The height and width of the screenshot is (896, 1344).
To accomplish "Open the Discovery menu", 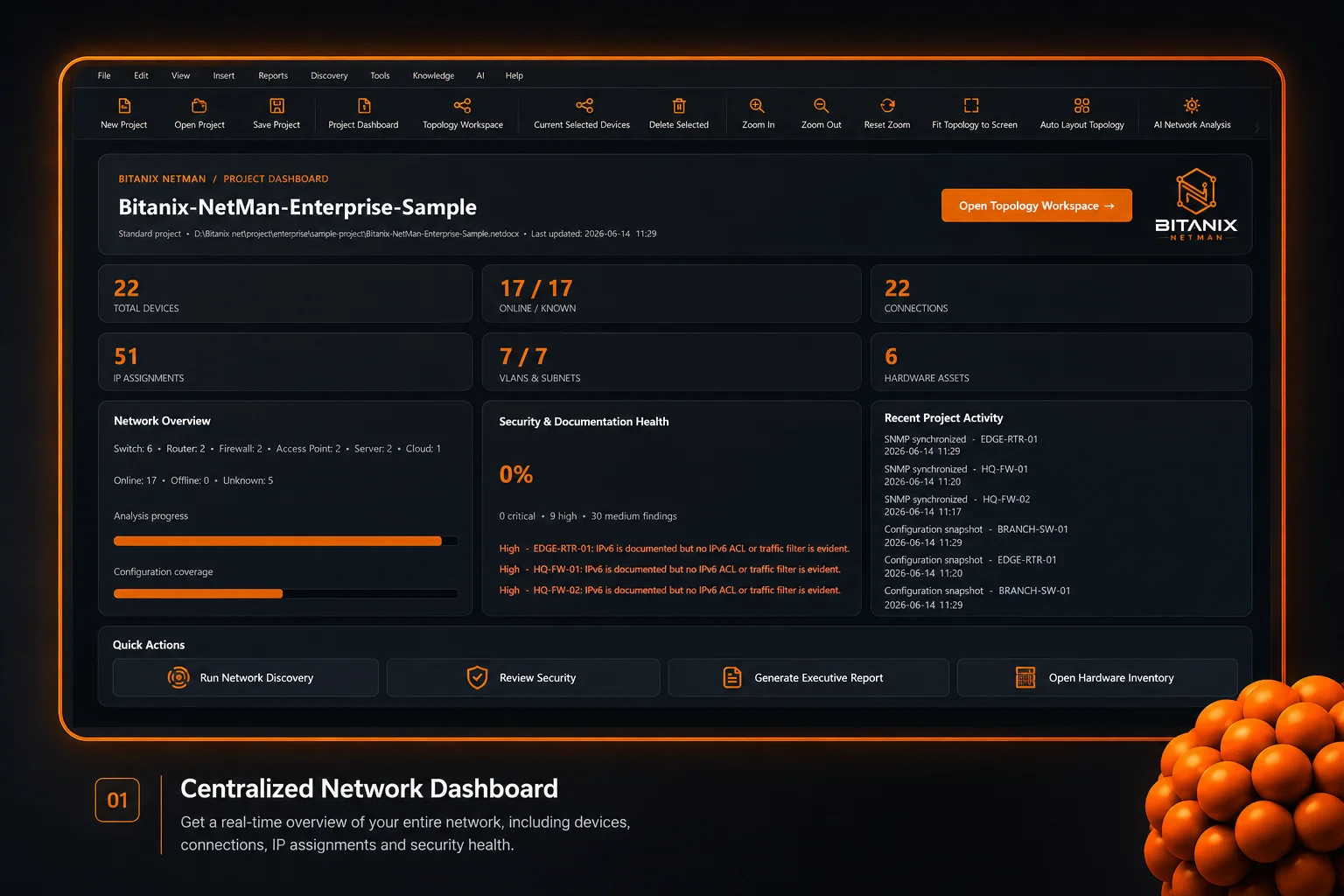I will coord(329,76).
